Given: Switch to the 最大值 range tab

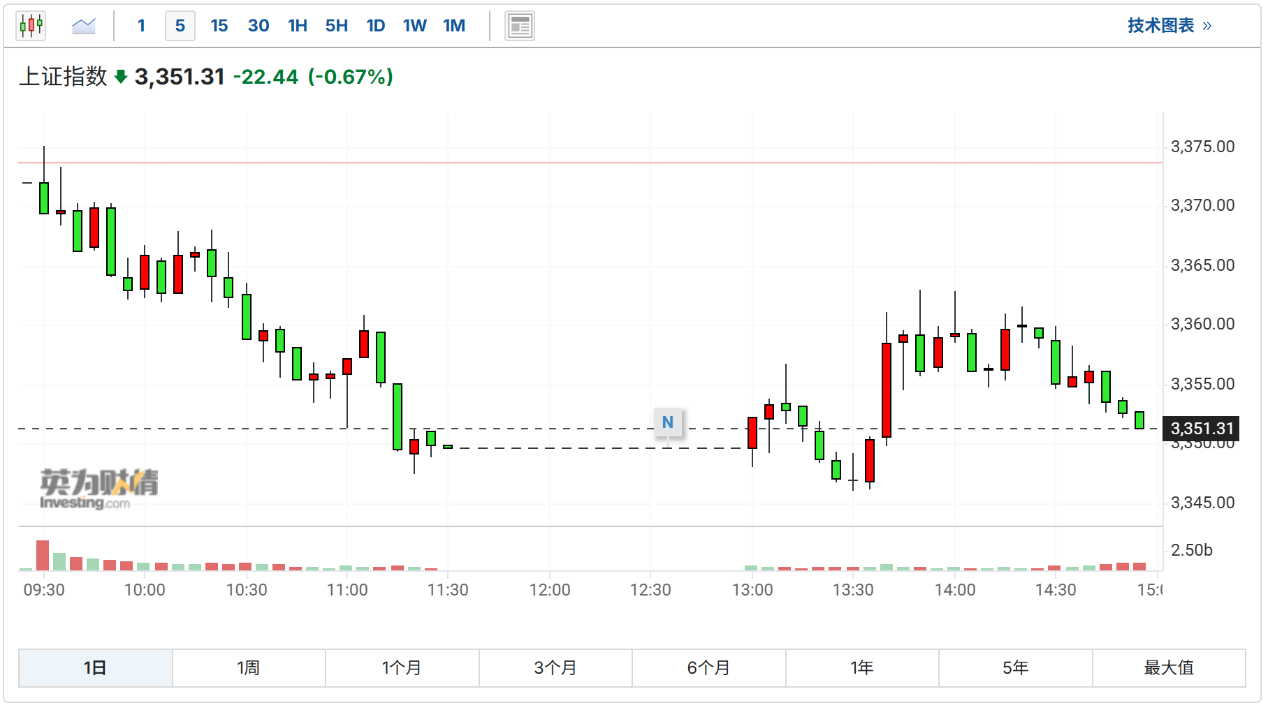Looking at the screenshot, I should [1169, 668].
